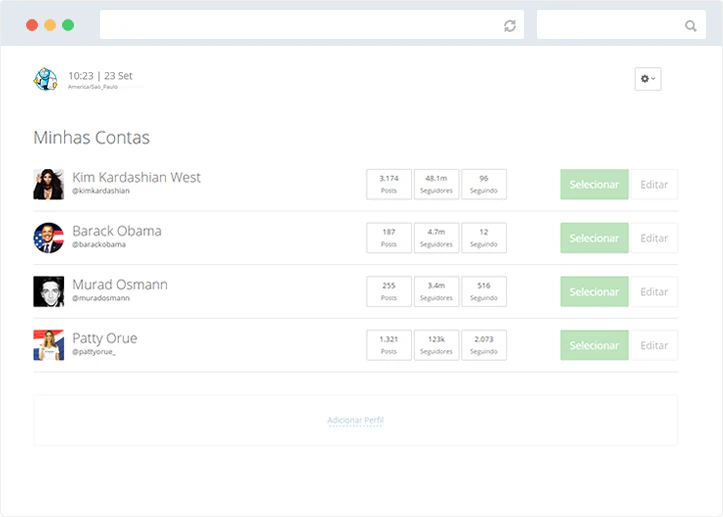Click Barack Obama's 187 Posts box

point(389,238)
